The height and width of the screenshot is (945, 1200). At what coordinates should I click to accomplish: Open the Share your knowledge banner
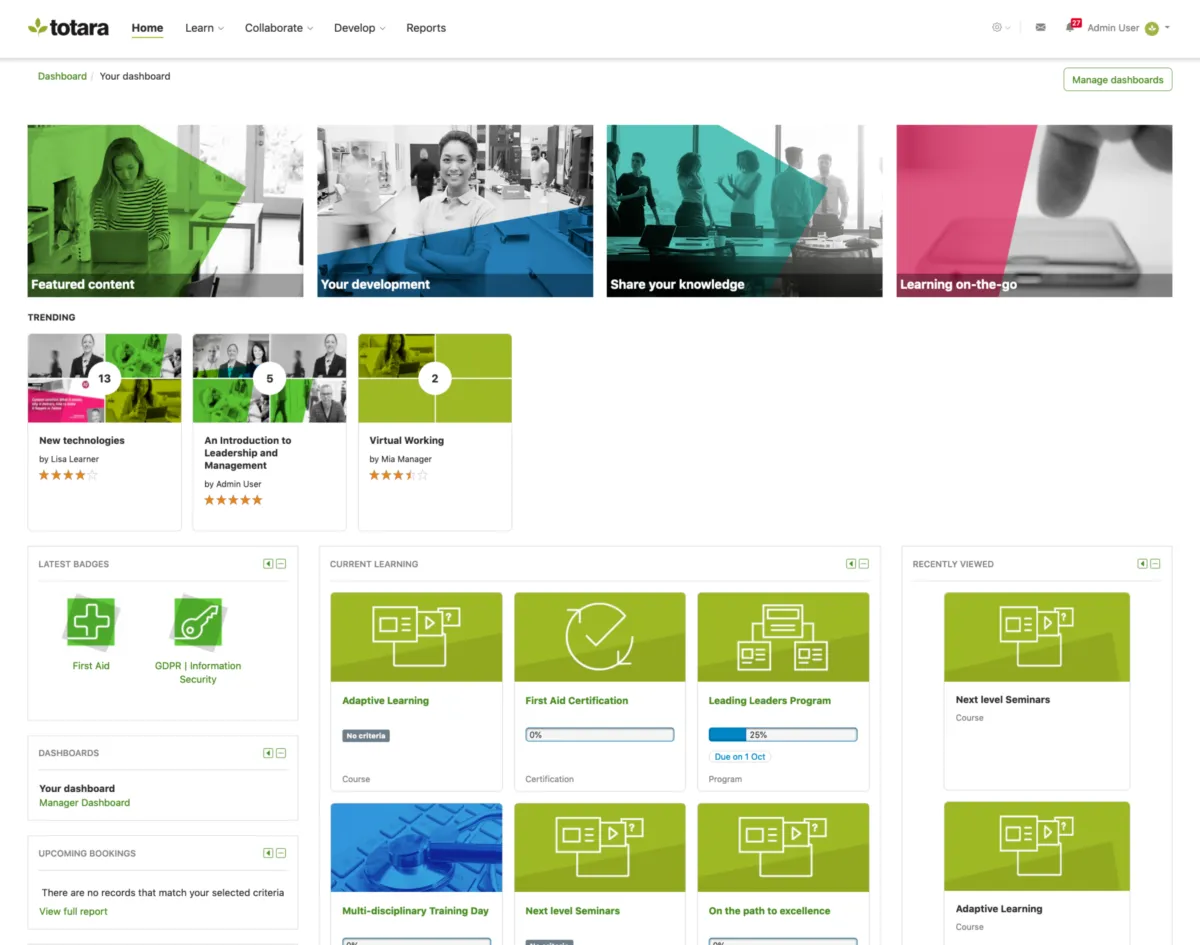click(744, 211)
